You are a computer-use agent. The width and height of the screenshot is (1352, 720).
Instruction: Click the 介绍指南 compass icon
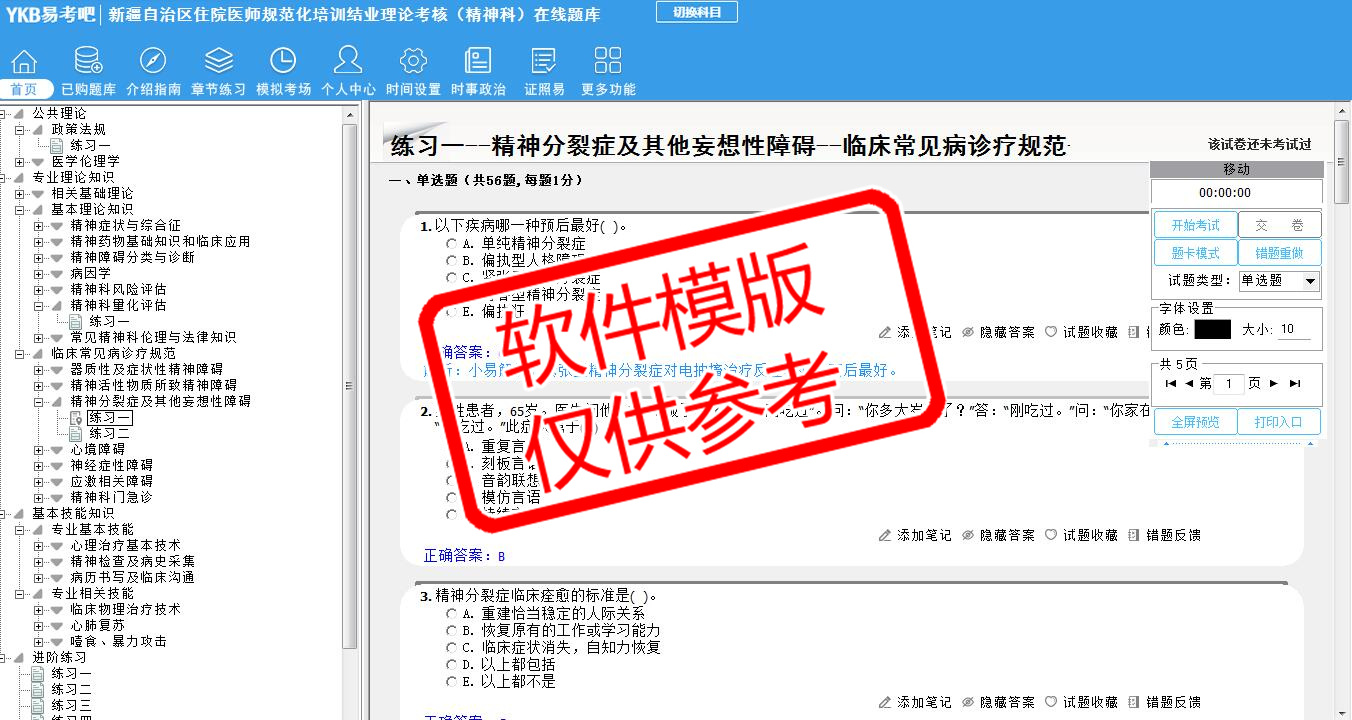coord(153,62)
